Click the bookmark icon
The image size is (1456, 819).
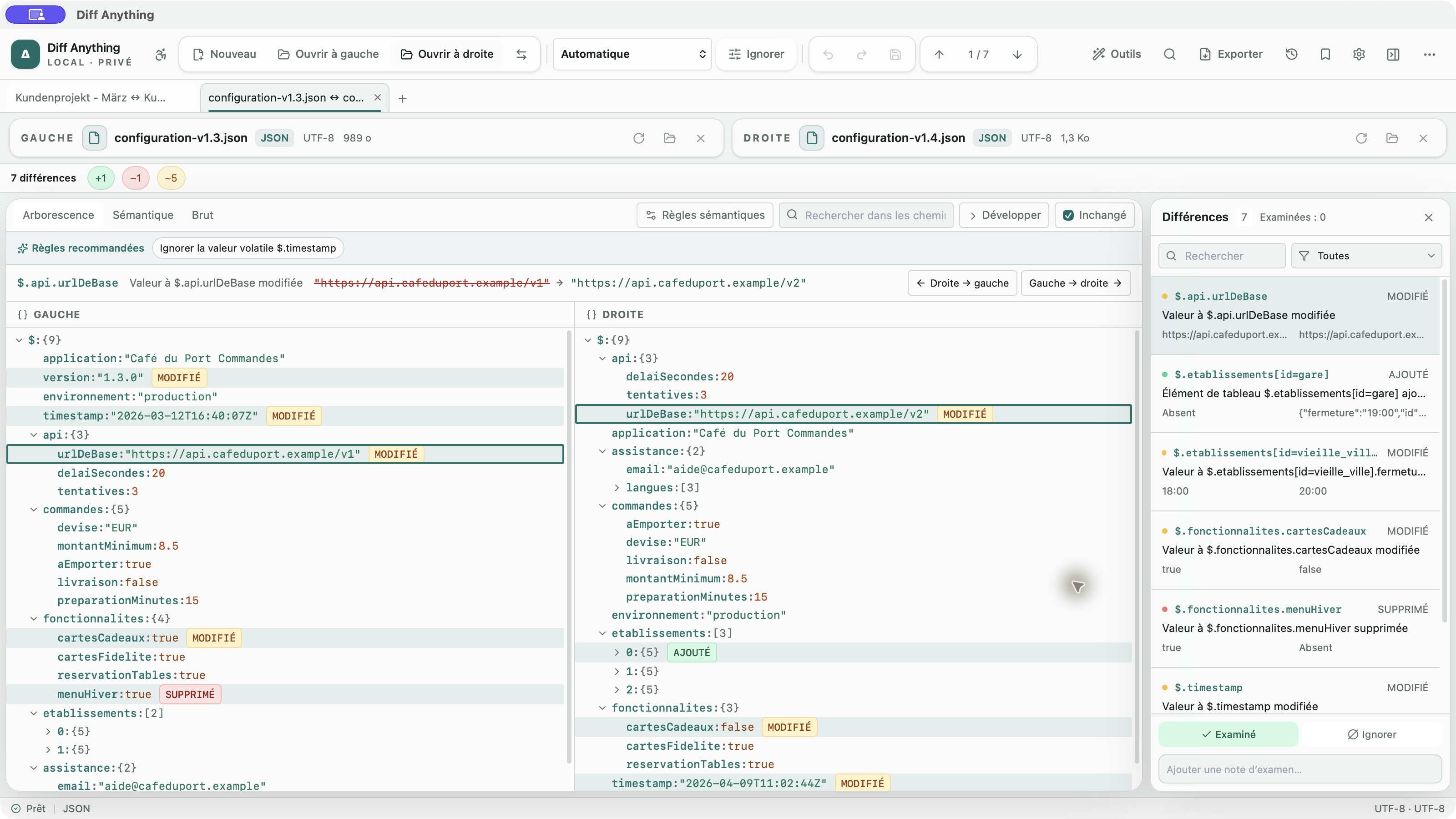tap(1325, 54)
